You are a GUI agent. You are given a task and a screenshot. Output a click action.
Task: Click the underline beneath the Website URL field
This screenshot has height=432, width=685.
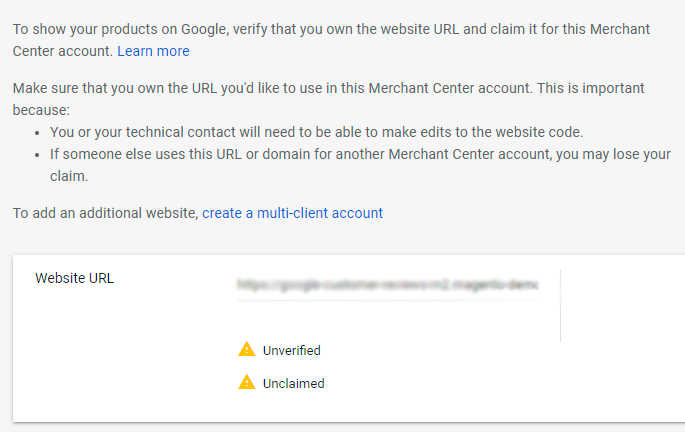point(386,301)
